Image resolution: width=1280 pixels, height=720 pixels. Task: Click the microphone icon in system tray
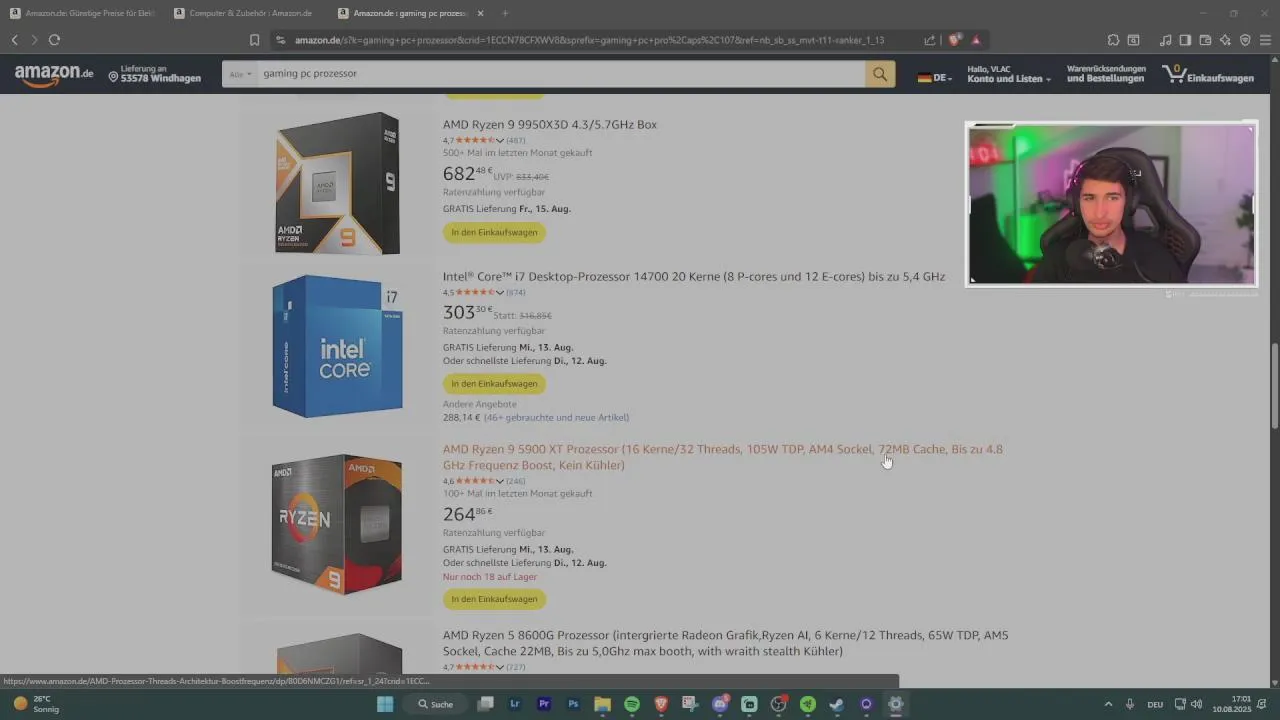click(x=1130, y=704)
